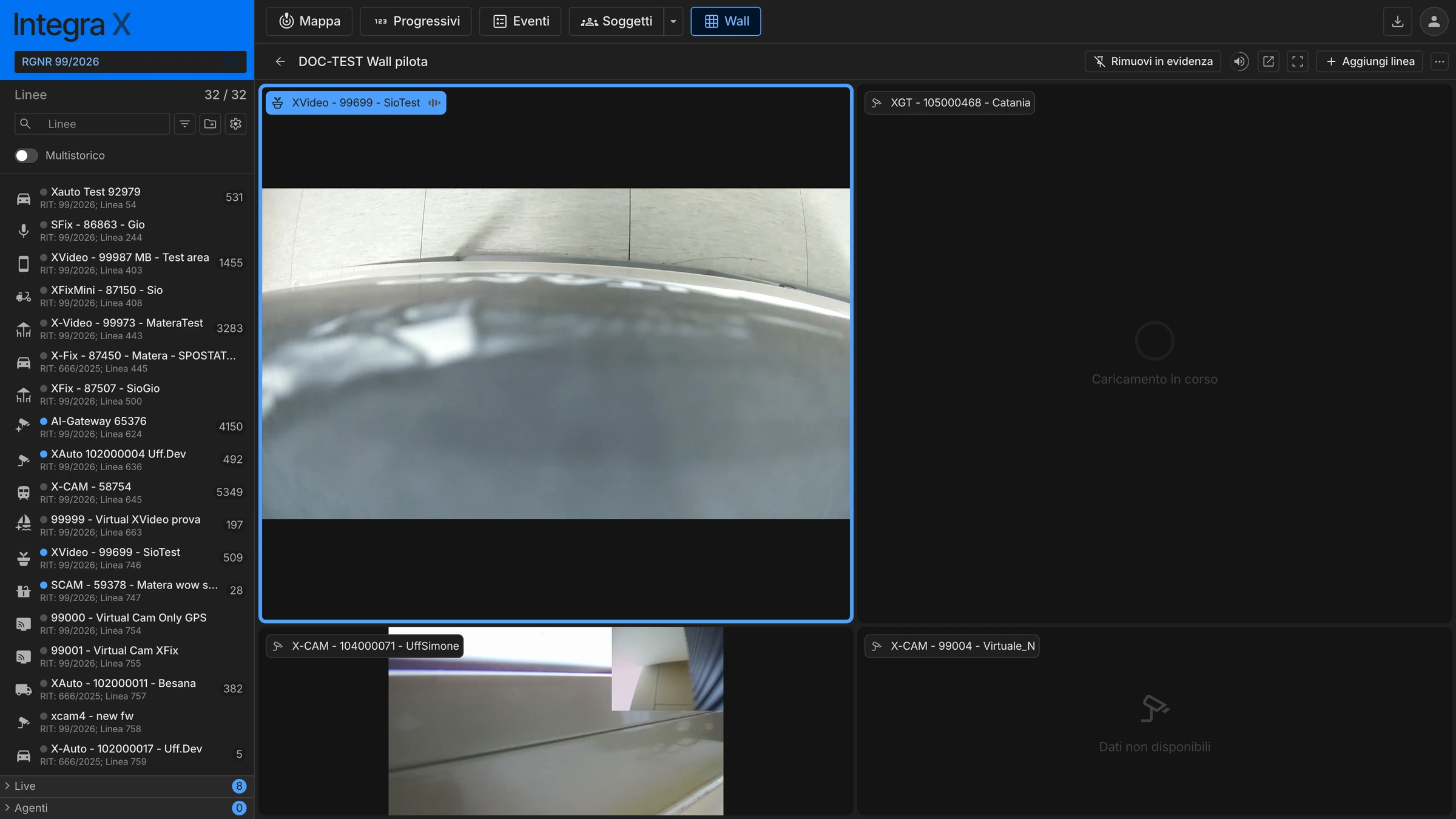Expand the Agenti section
This screenshot has height=819, width=1456.
coord(127,808)
